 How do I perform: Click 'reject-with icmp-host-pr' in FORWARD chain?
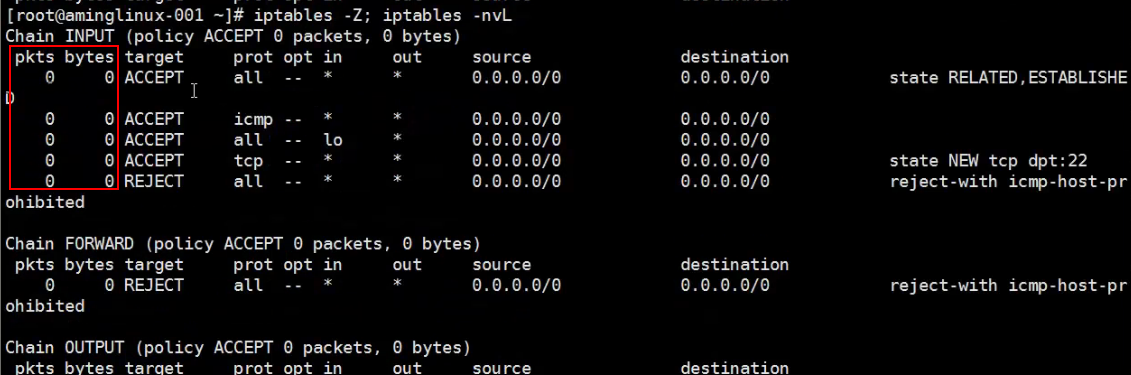pyautogui.click(x=1008, y=286)
